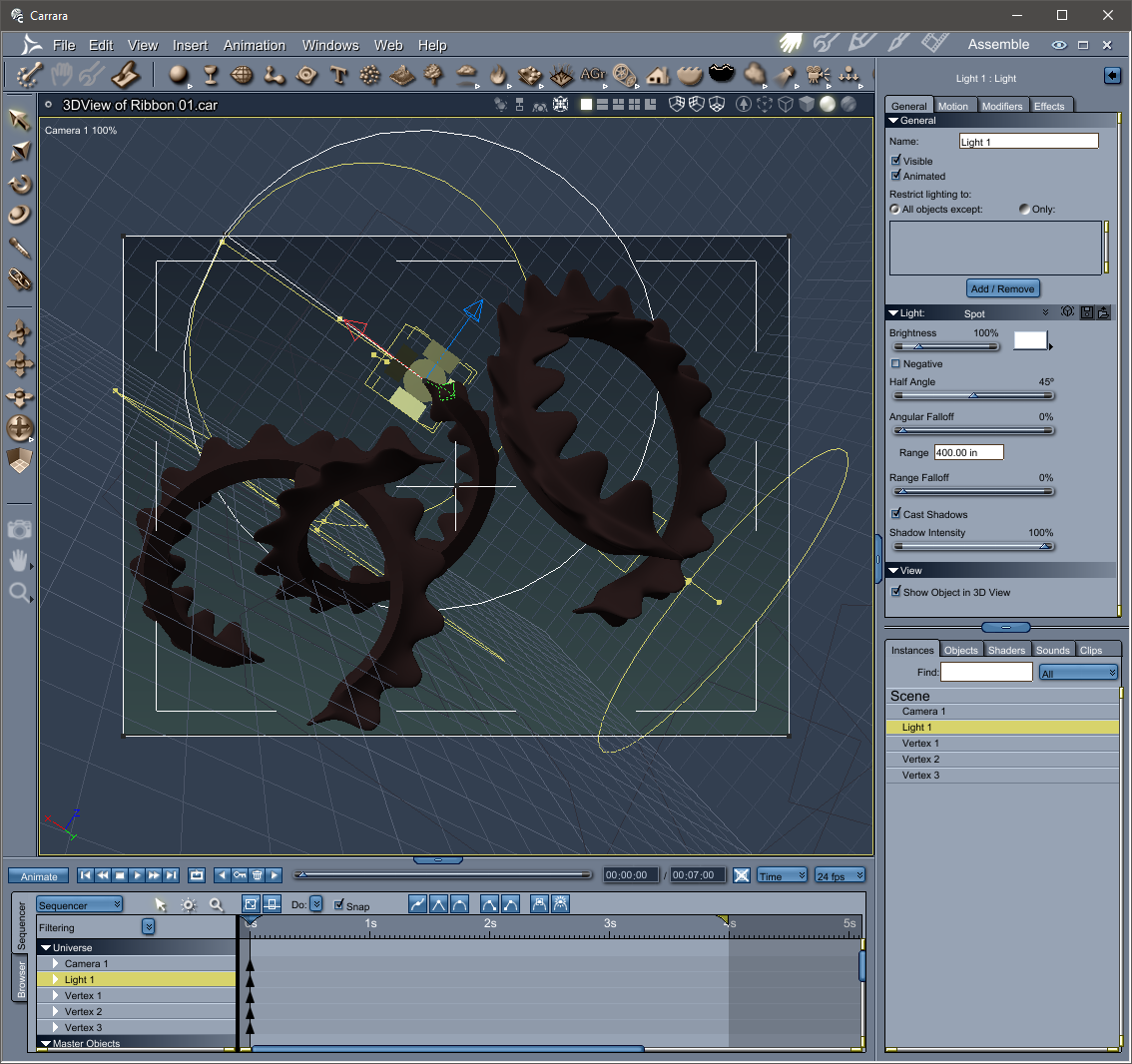Insert a sphere primitive from toolbar
This screenshot has width=1132, height=1064.
tap(179, 75)
